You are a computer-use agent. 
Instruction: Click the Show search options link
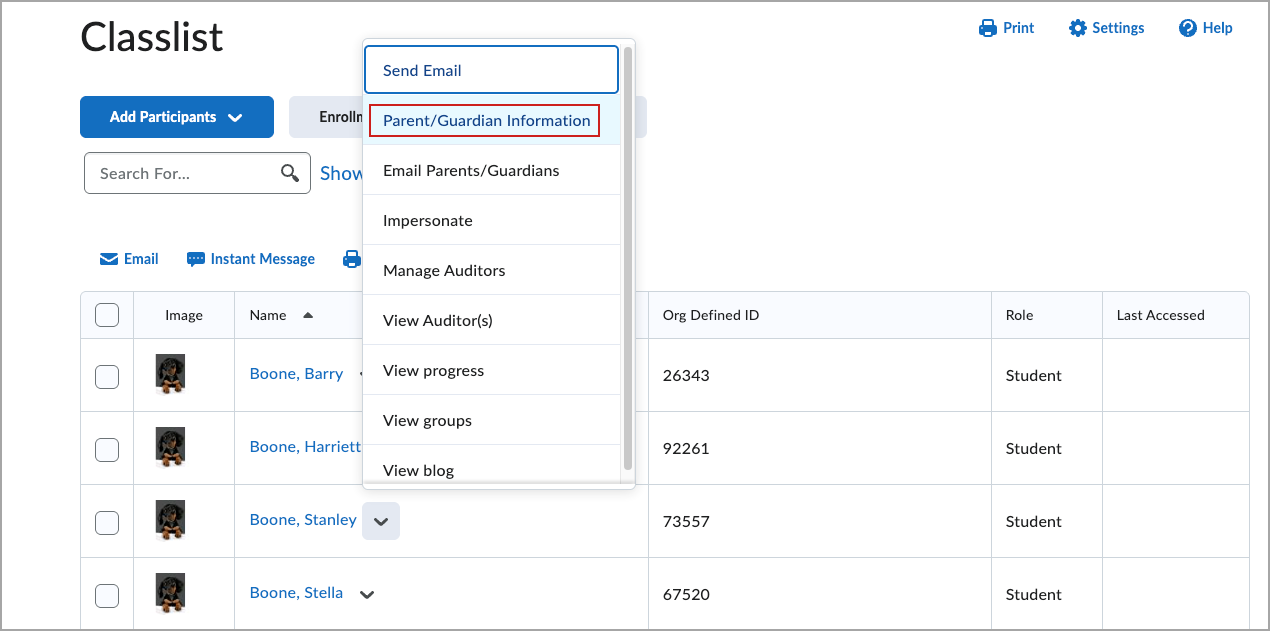coord(341,173)
